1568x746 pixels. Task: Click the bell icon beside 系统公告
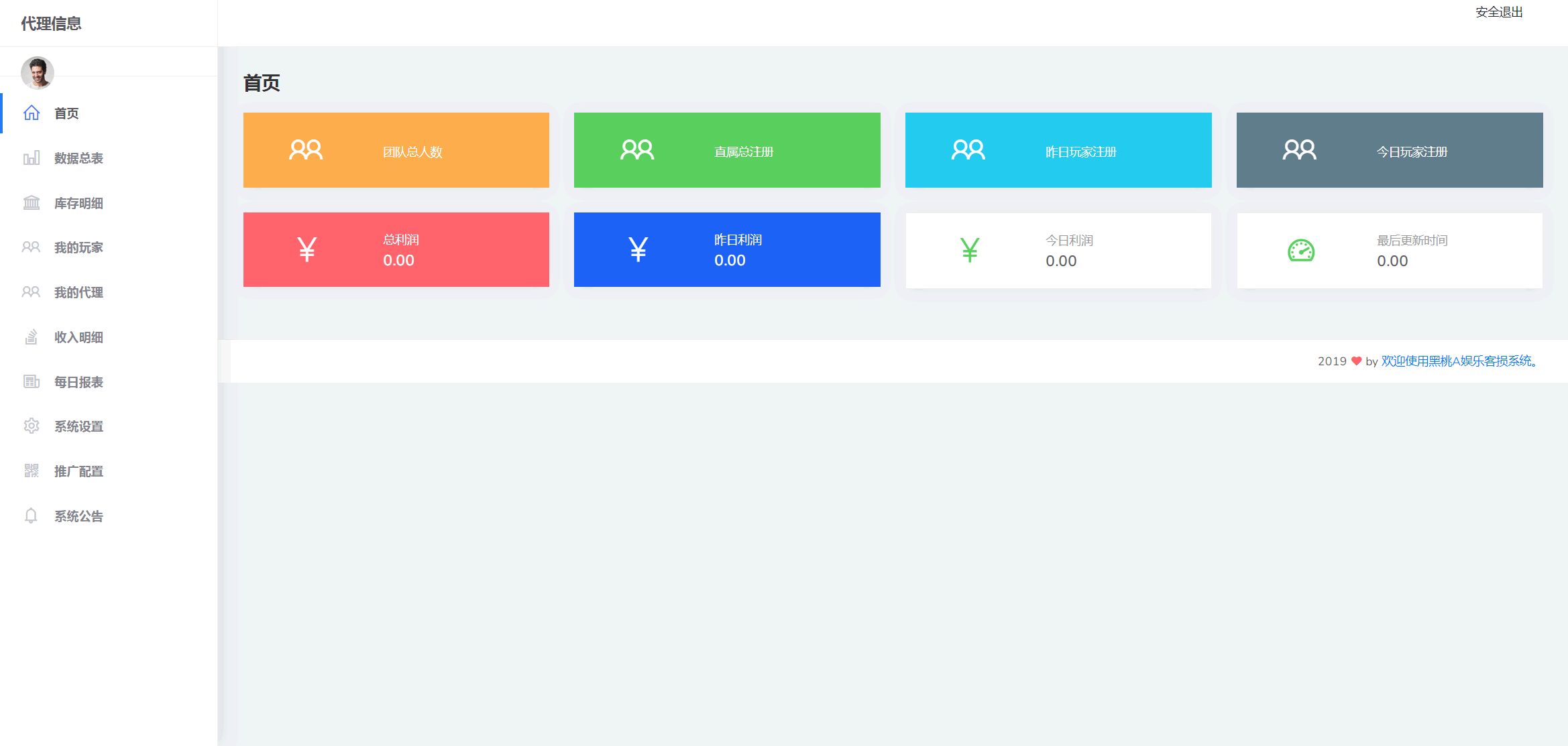click(32, 515)
